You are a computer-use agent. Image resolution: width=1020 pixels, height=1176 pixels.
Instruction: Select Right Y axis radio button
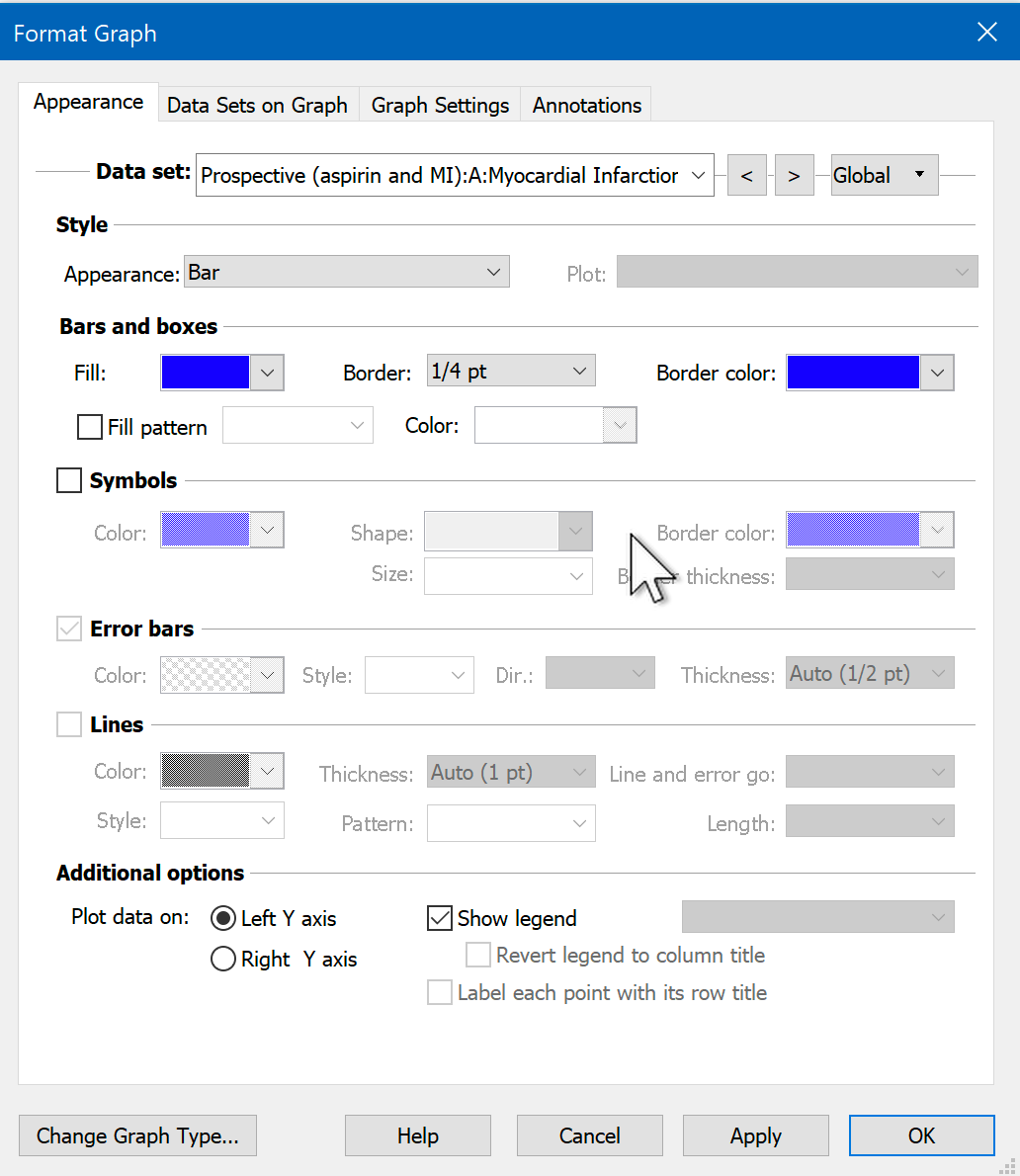tap(223, 960)
